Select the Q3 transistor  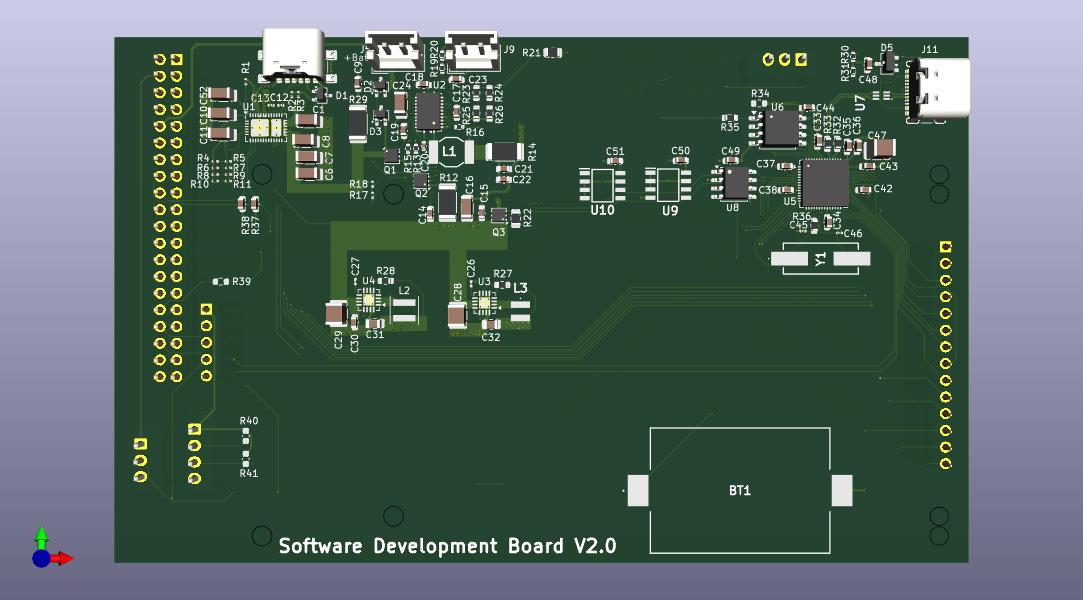tap(499, 215)
